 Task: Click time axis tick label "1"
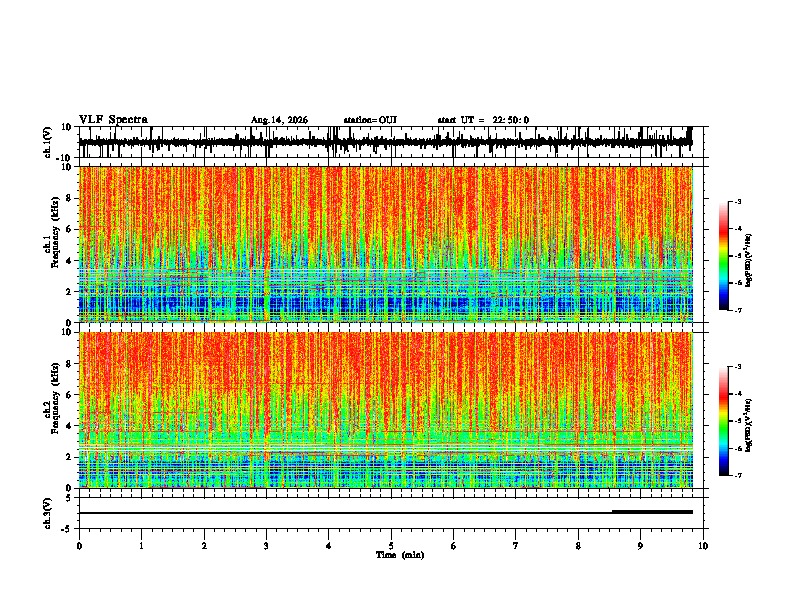coord(141,546)
